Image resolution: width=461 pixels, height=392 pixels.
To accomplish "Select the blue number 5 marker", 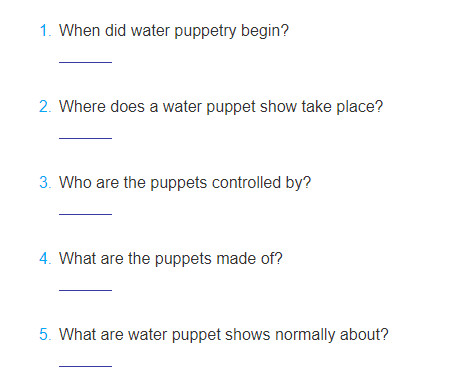I will coord(45,335).
